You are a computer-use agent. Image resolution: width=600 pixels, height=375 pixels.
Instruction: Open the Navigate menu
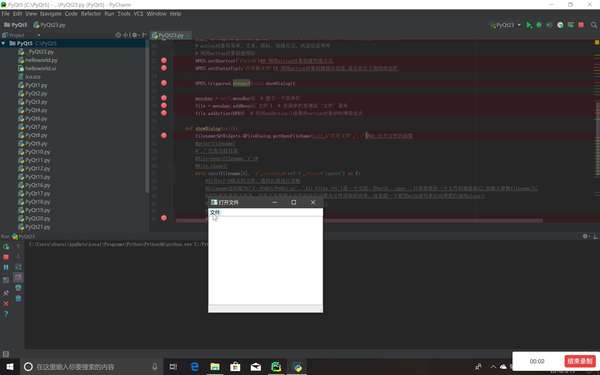(51, 14)
